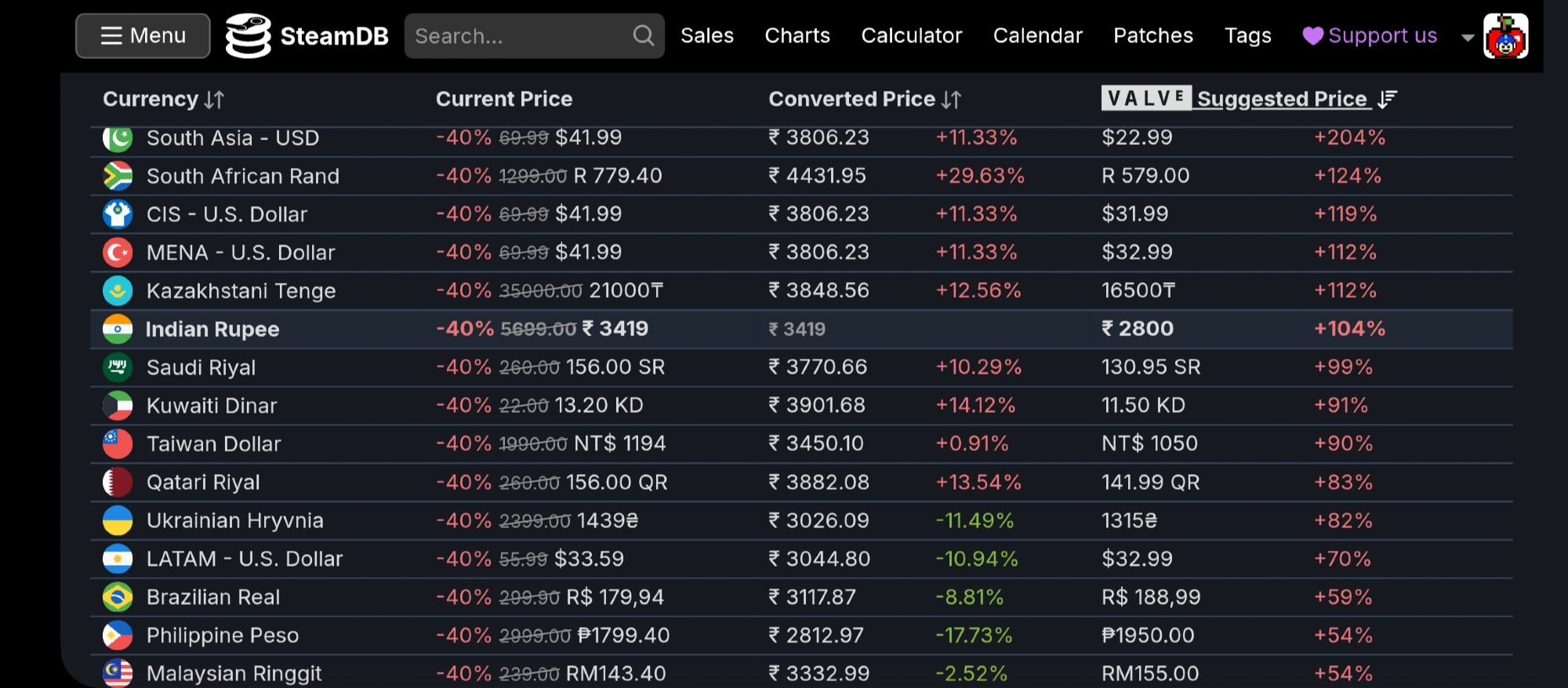Select the Taiwan Dollar row
Screen dimensions: 1568x688
tap(214, 444)
